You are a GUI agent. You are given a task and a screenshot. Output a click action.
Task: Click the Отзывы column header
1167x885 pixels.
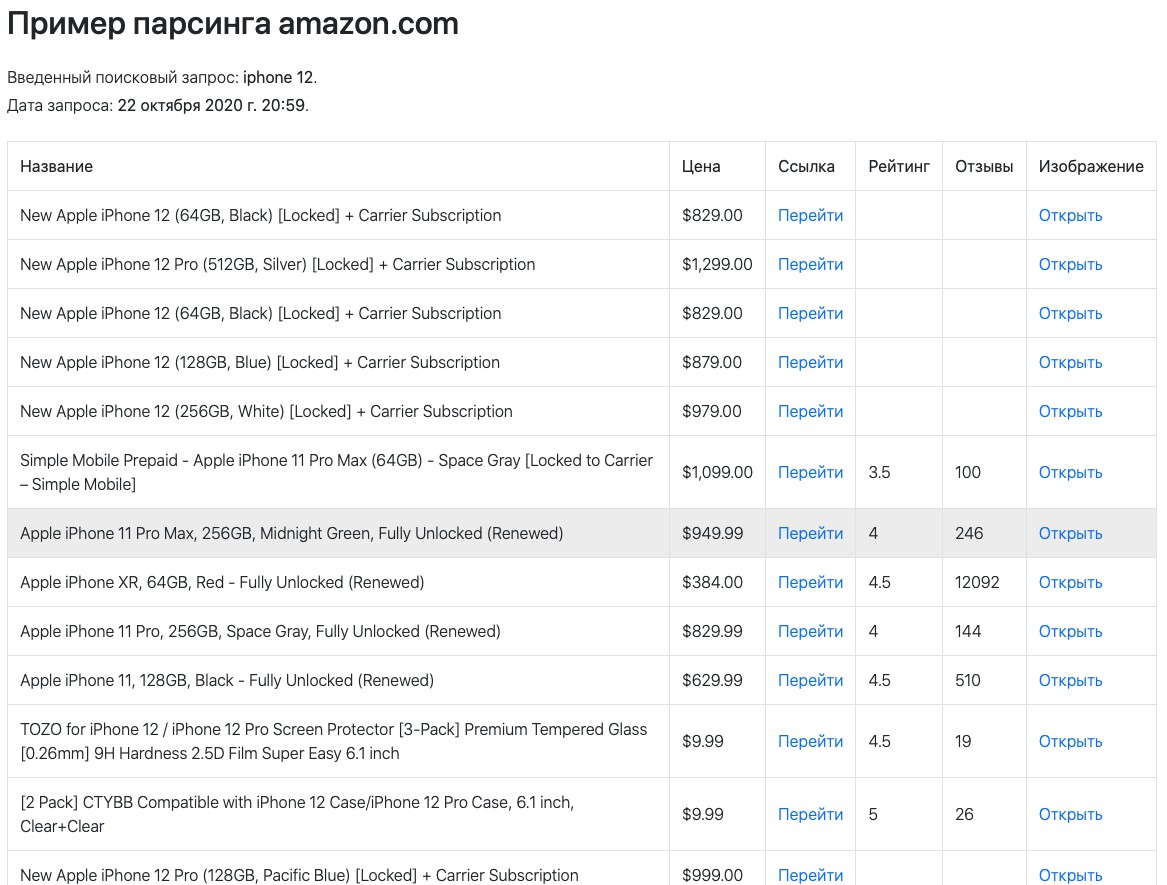984,167
